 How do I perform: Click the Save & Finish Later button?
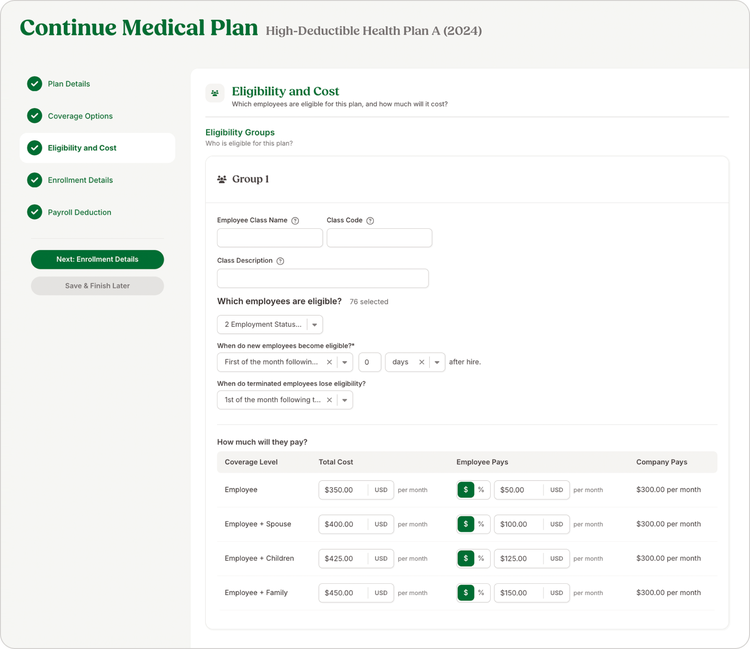click(x=98, y=286)
